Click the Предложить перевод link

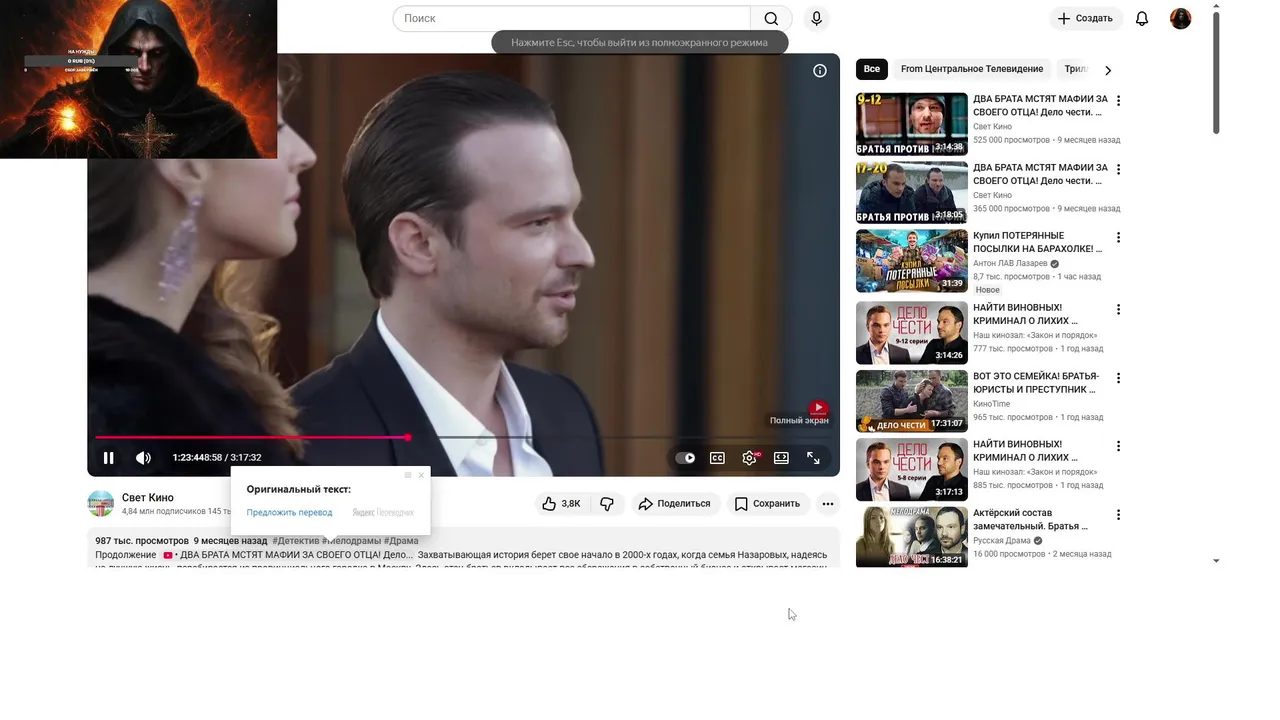(289, 512)
